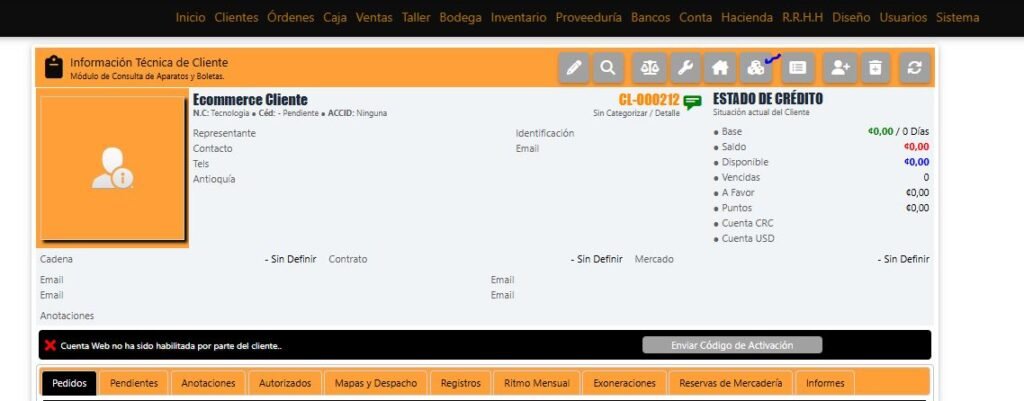
Task: Open the Clientes menu
Action: coord(236,17)
